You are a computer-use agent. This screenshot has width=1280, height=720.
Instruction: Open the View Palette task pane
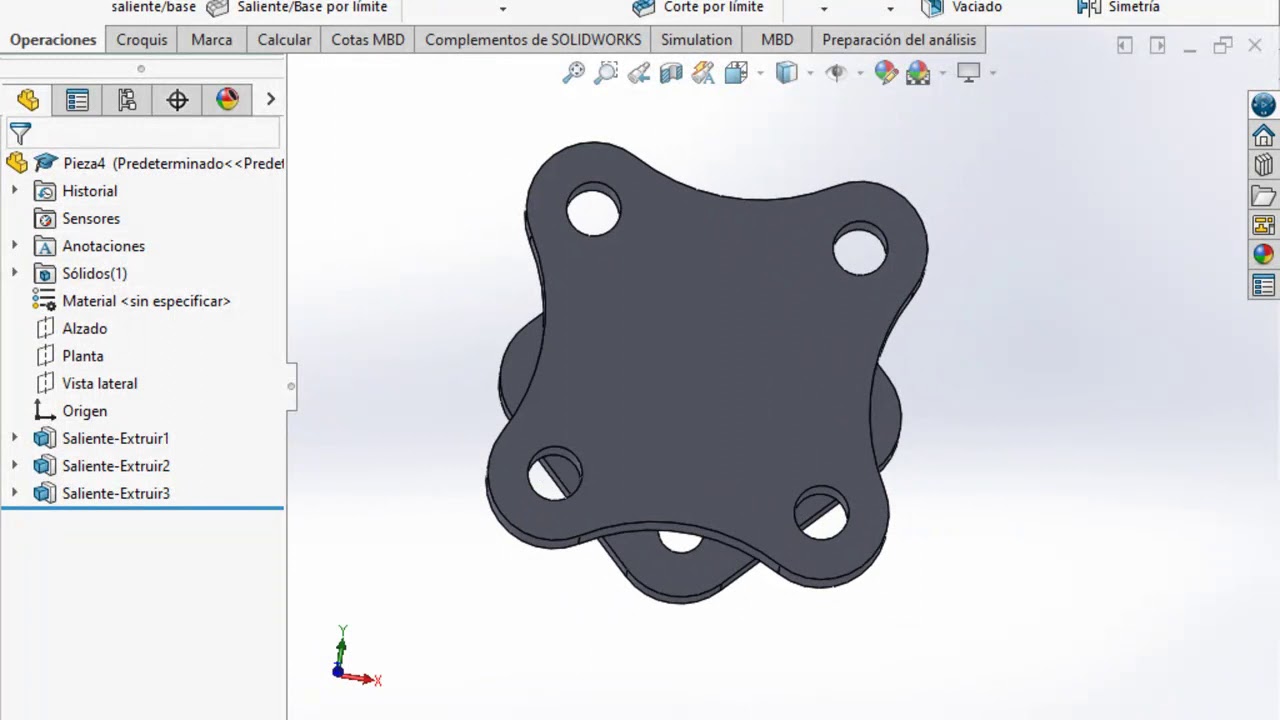pyautogui.click(x=1263, y=225)
